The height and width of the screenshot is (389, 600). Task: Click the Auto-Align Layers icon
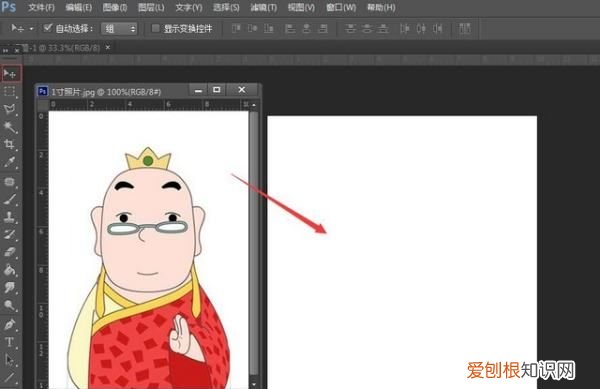pos(465,28)
